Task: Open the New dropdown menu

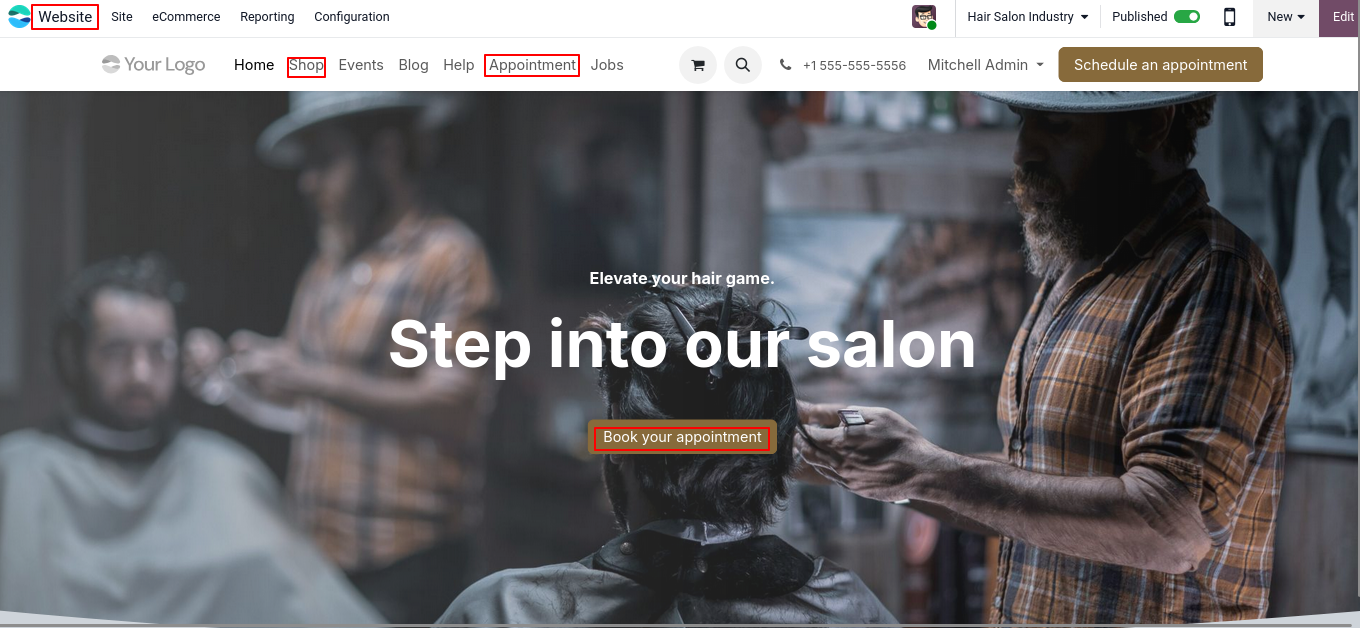Action: (1286, 17)
